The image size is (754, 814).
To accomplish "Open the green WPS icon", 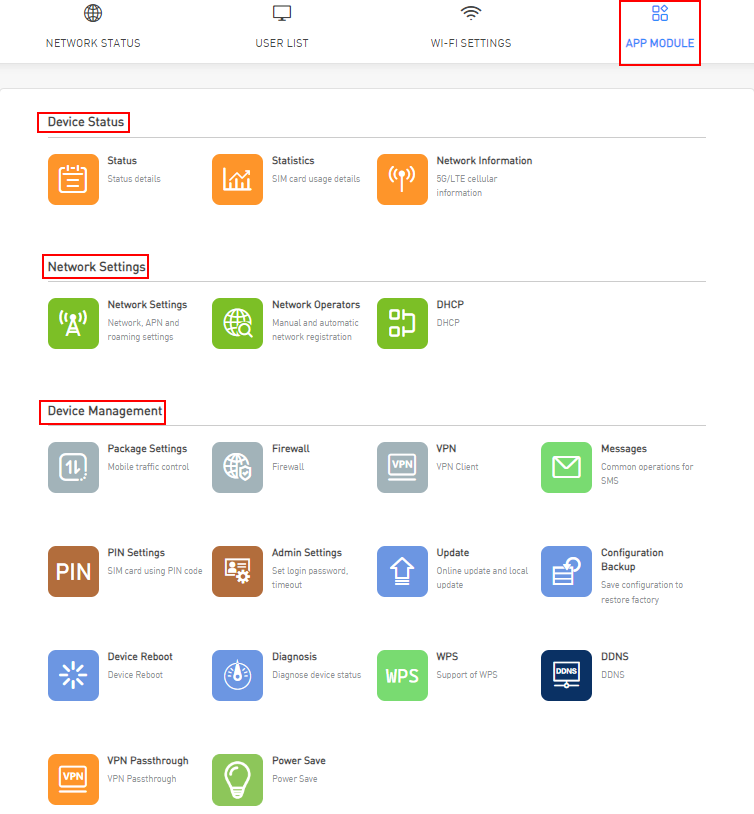I will (x=402, y=675).
